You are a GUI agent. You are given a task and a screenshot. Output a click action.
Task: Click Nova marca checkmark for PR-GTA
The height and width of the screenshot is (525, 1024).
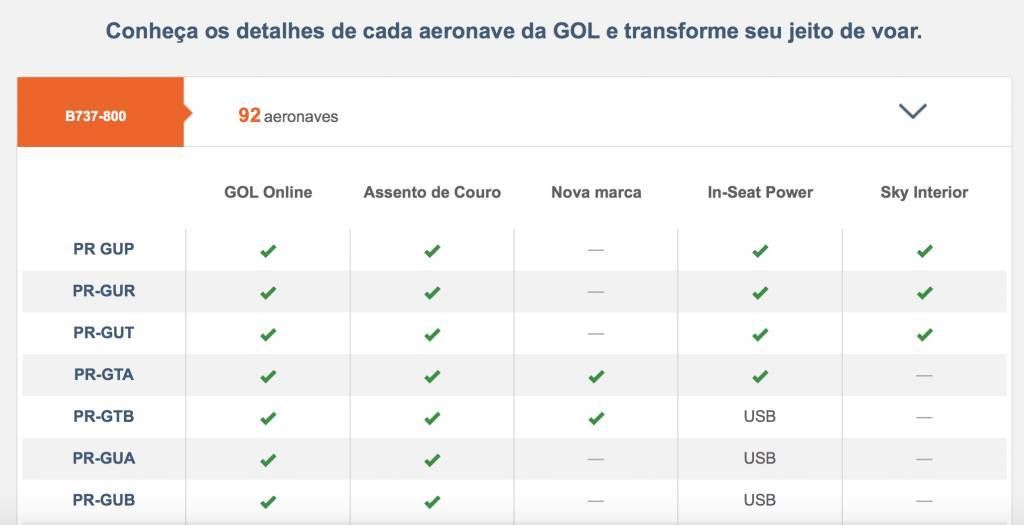596,376
